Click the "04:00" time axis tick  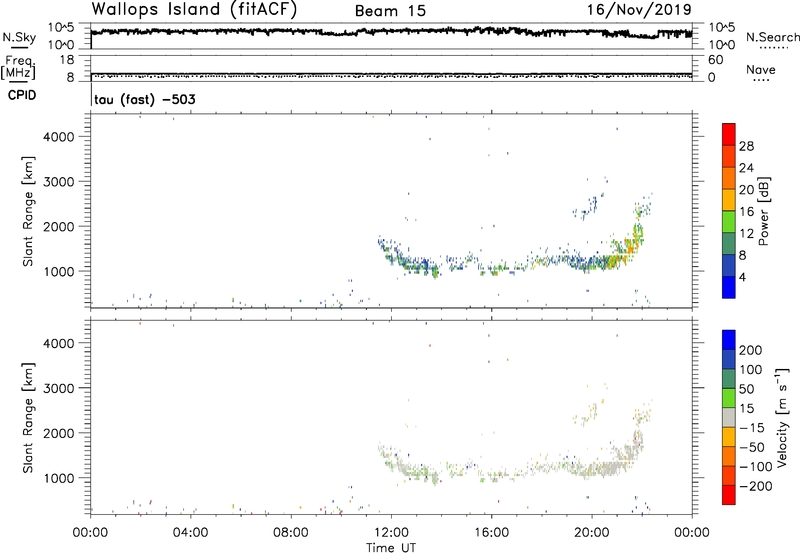click(191, 533)
